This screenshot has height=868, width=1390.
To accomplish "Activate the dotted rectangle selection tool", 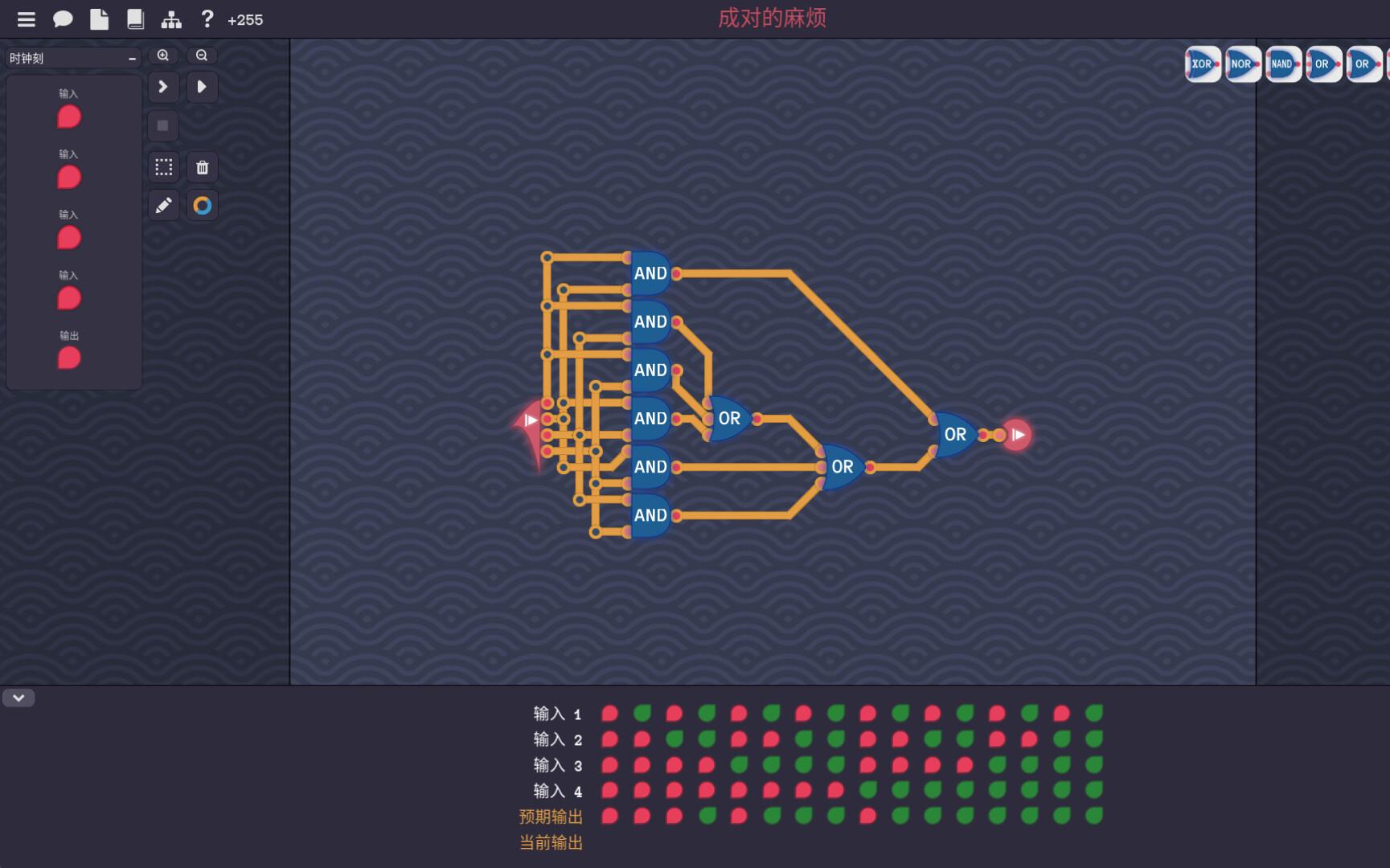I will tap(164, 167).
